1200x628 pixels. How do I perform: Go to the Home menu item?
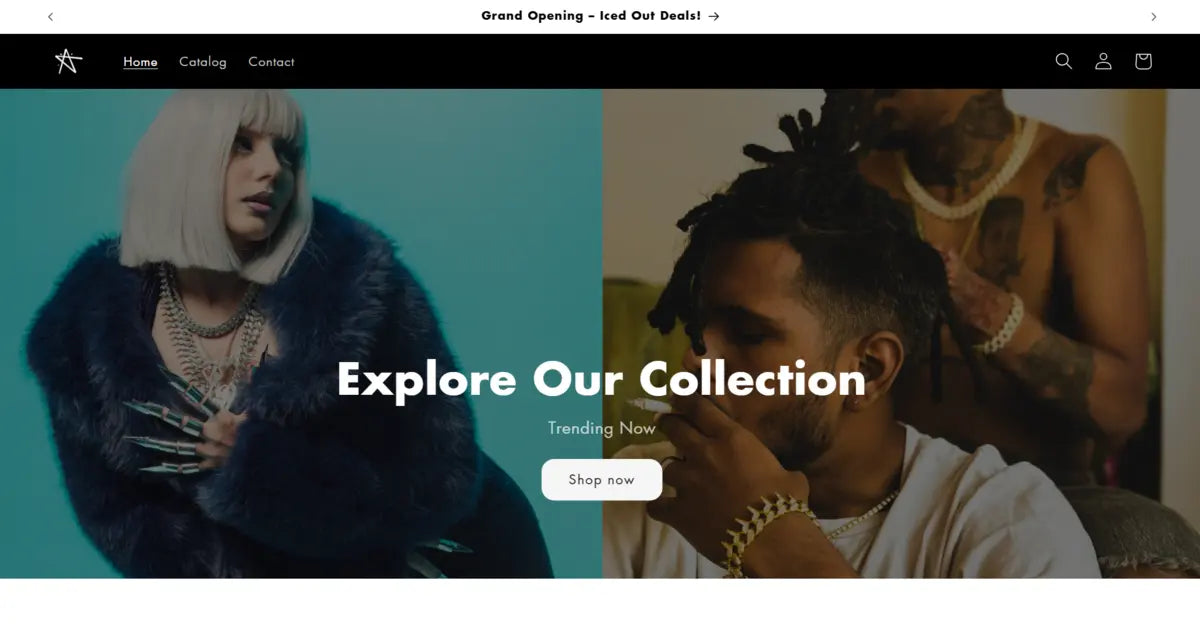[140, 61]
